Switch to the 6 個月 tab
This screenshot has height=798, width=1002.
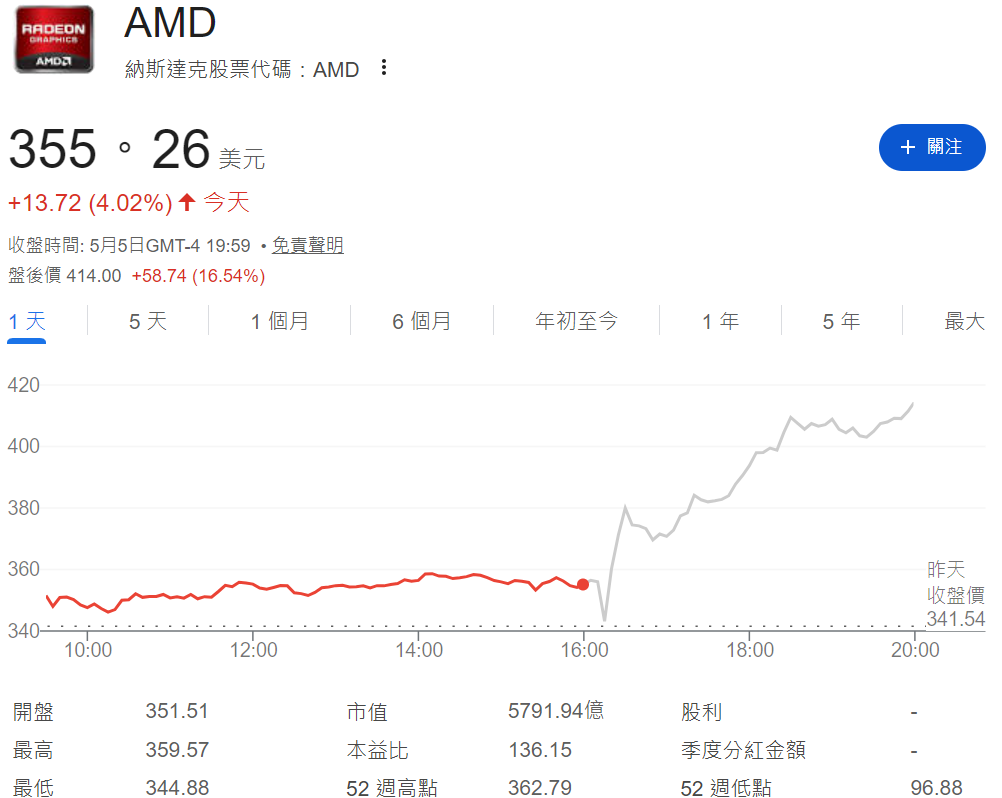pos(422,321)
